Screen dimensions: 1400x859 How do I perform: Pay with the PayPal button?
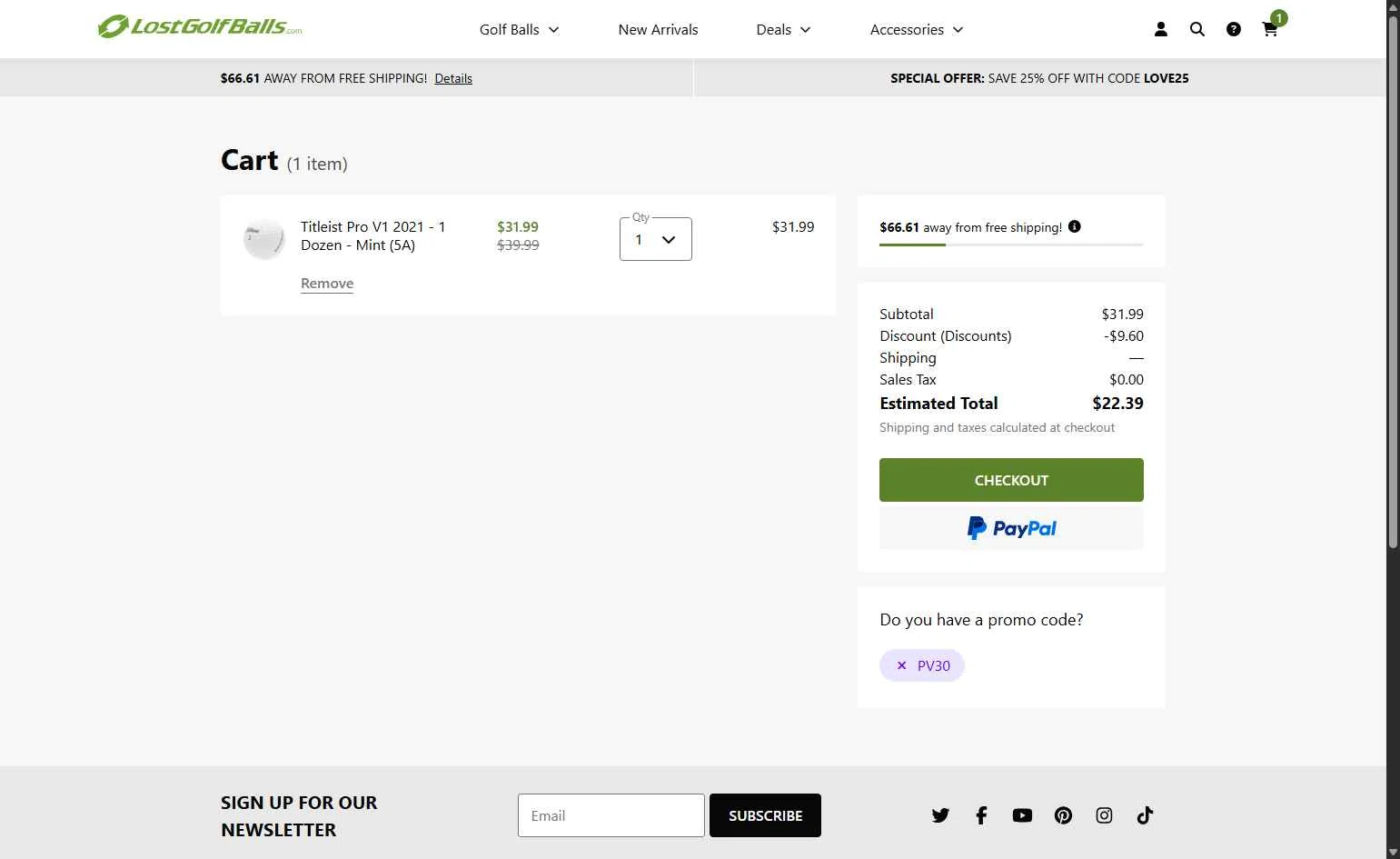click(x=1011, y=528)
